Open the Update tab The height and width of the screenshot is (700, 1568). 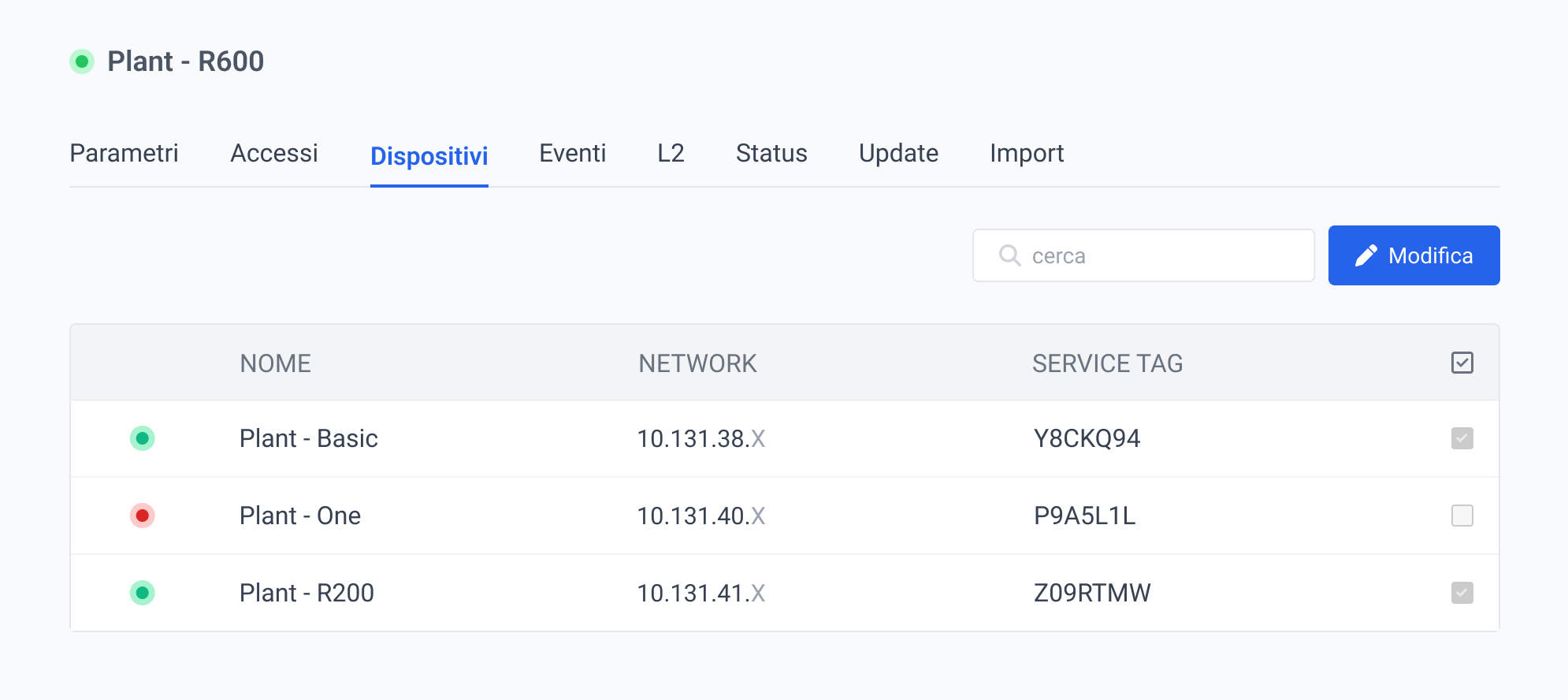click(898, 153)
